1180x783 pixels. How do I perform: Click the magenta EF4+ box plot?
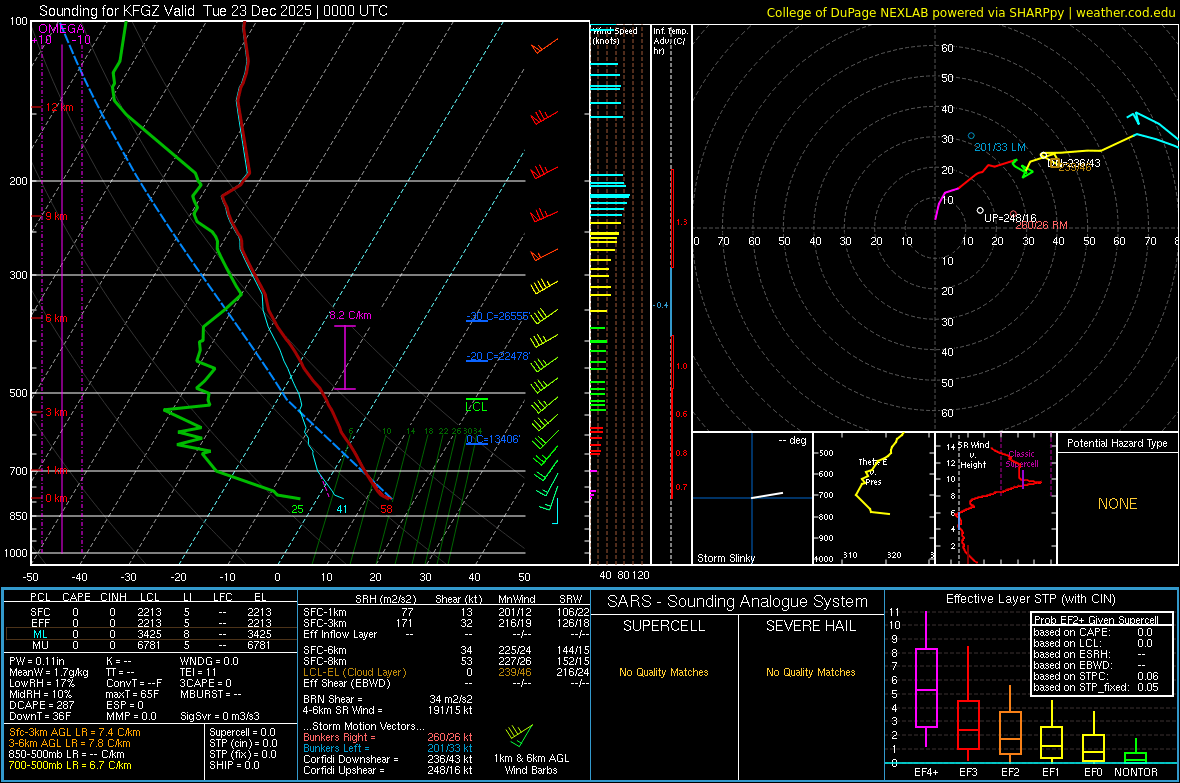pos(926,681)
